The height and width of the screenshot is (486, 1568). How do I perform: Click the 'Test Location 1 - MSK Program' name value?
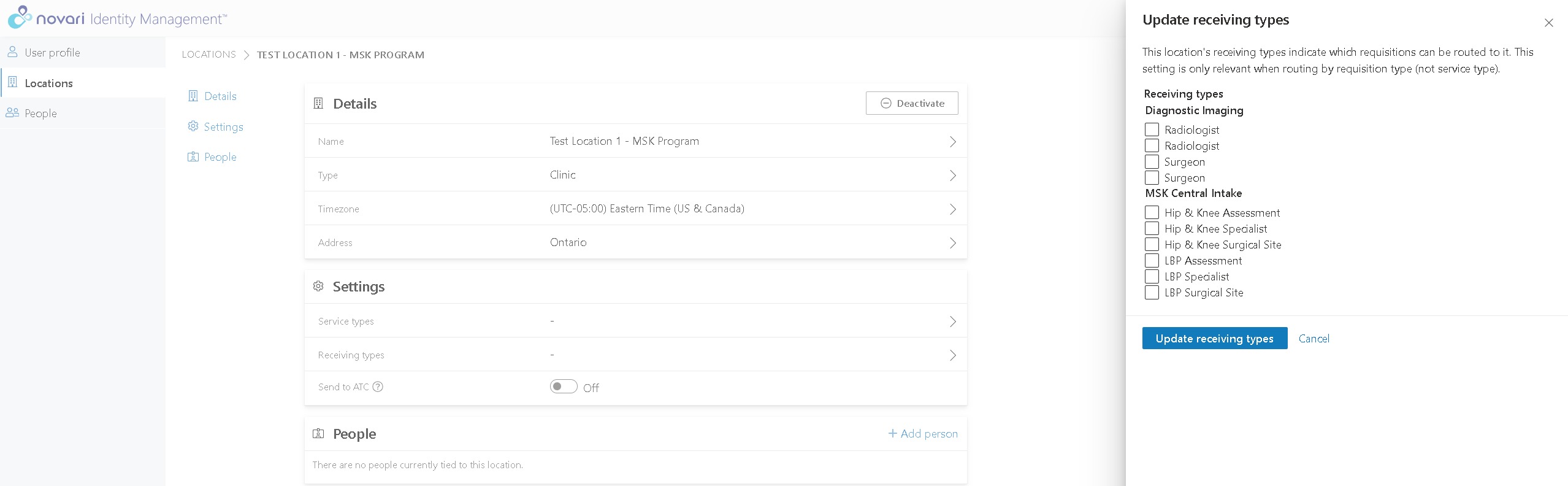coord(624,141)
